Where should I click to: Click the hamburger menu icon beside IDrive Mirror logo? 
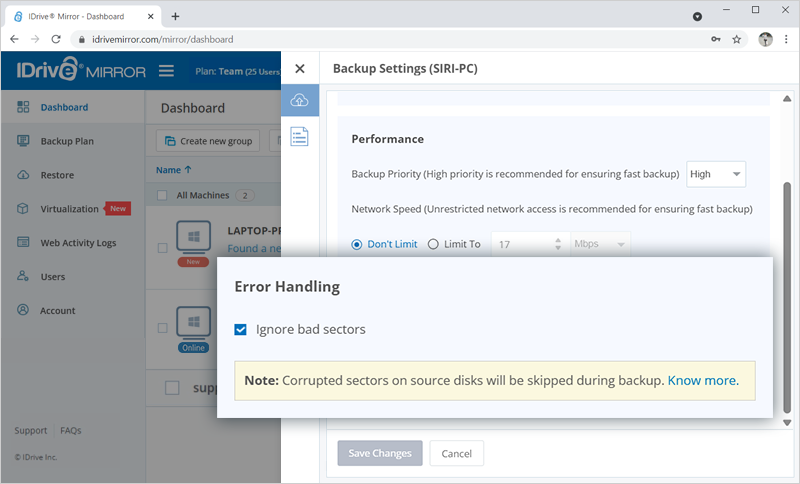click(166, 71)
